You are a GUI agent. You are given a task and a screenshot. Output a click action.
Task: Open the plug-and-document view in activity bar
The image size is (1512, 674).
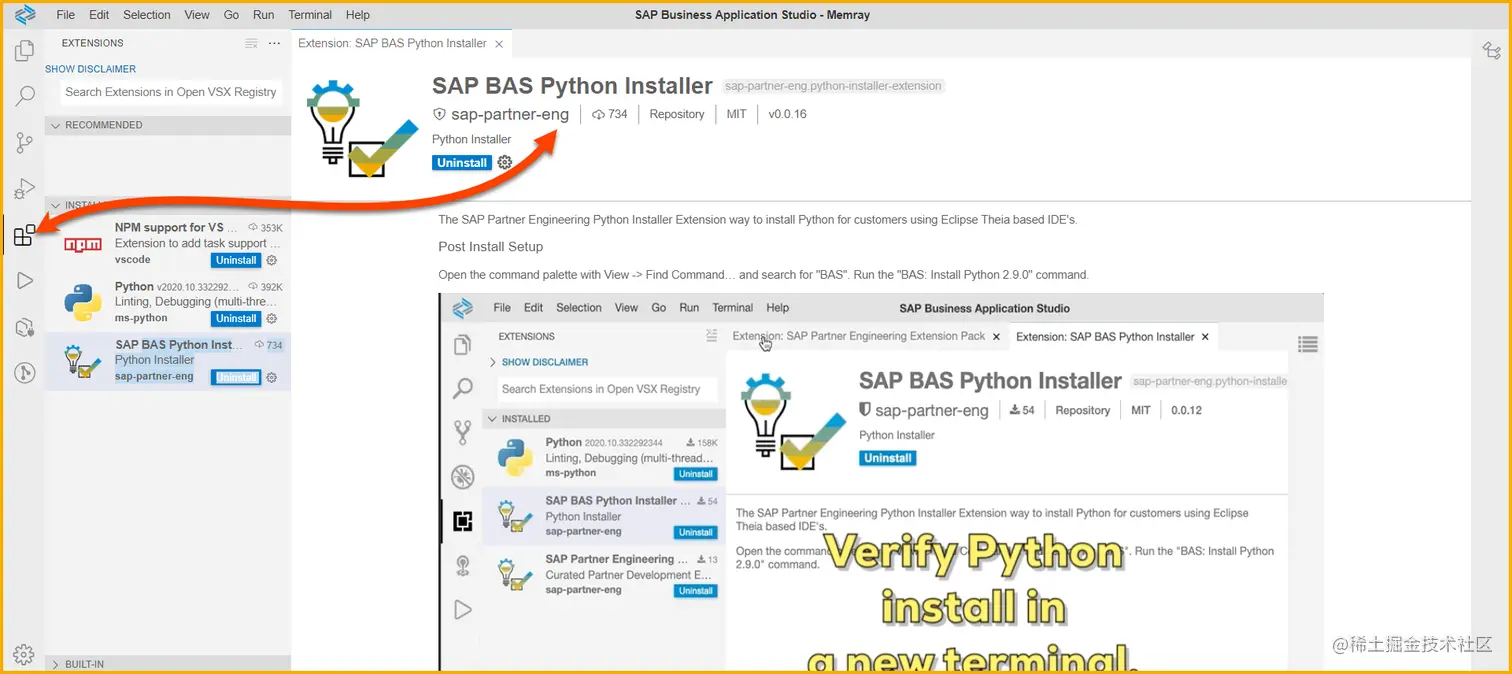pyautogui.click(x=24, y=327)
